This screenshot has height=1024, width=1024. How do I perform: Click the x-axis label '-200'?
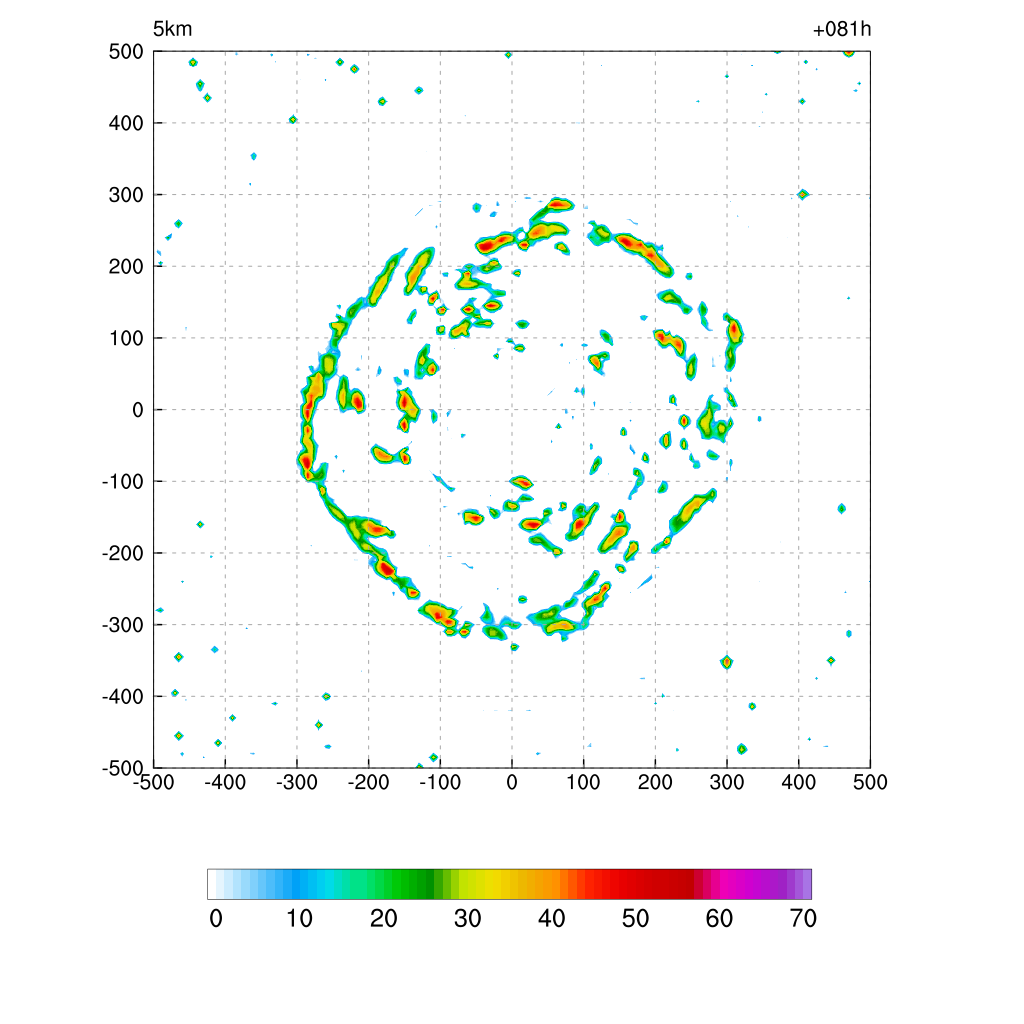[x=368, y=782]
